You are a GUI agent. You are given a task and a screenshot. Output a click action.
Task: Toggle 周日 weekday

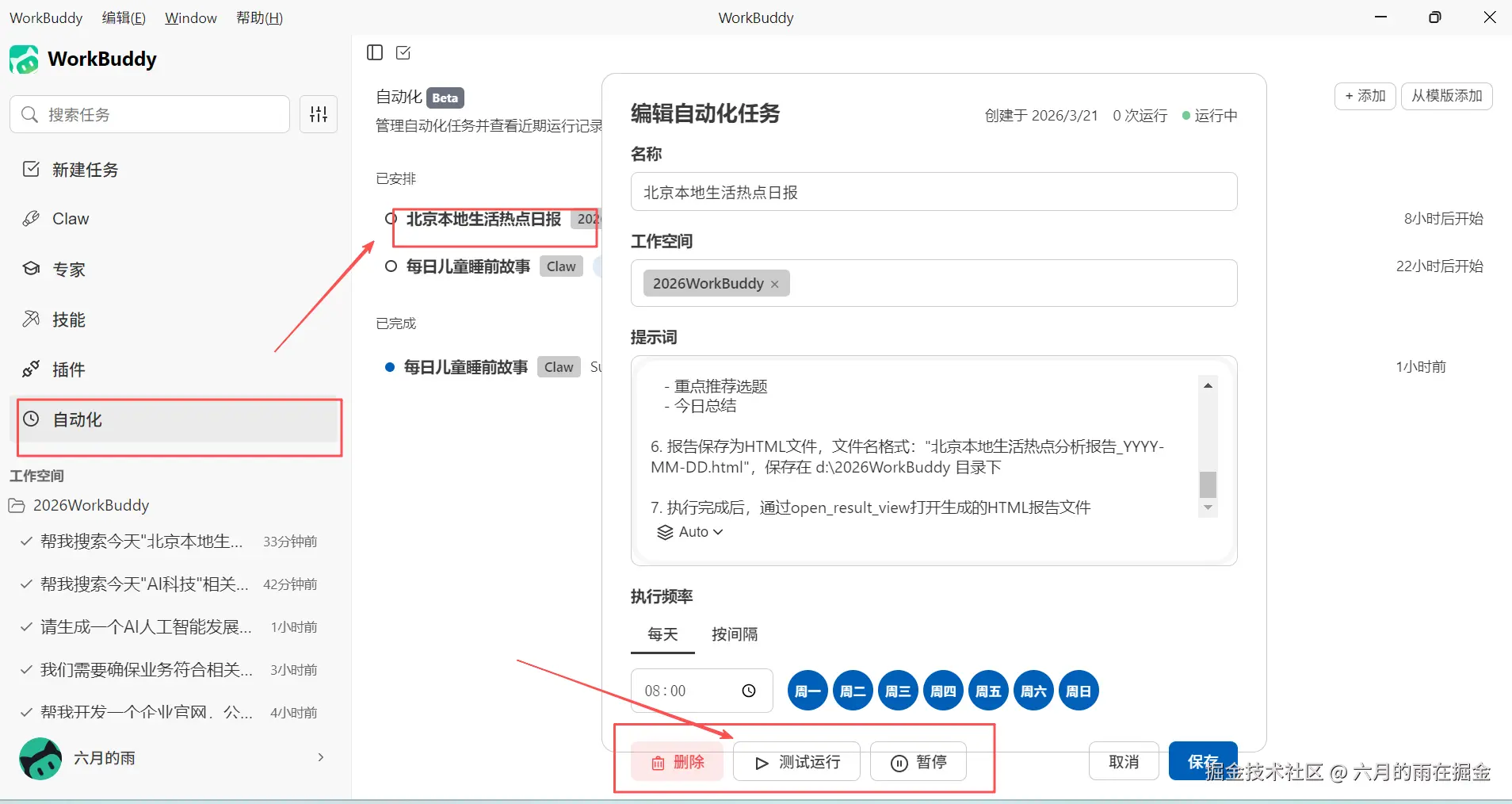(x=1079, y=691)
